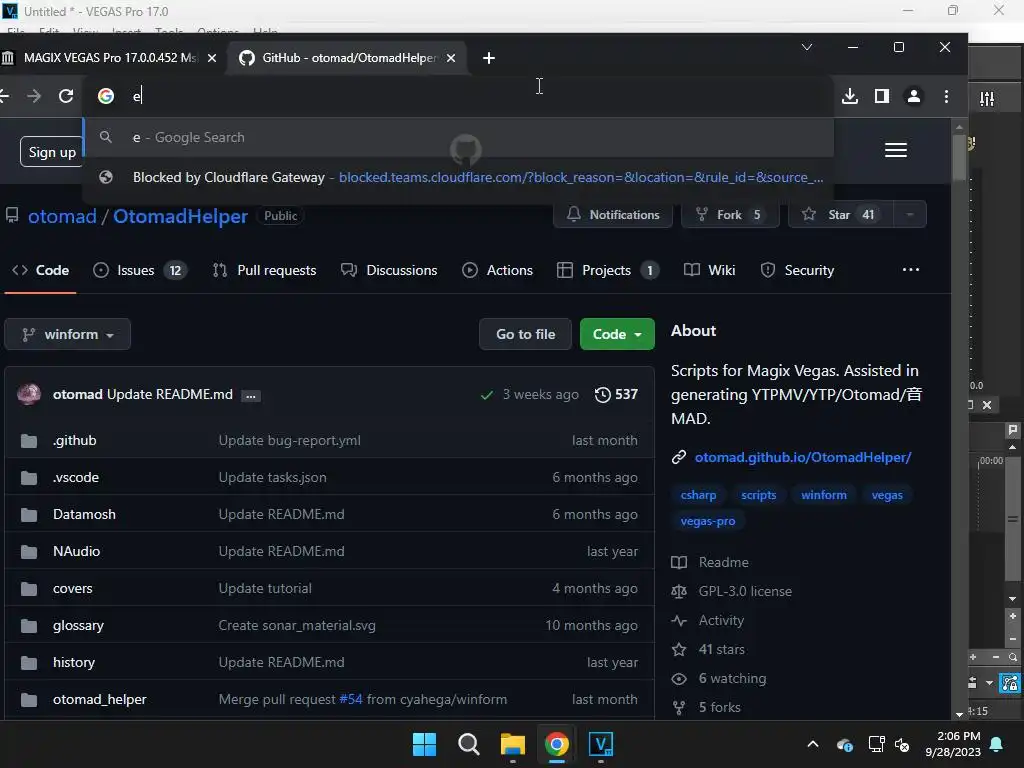Open the Security tab
Image resolution: width=1024 pixels, height=768 pixels.
coord(797,270)
